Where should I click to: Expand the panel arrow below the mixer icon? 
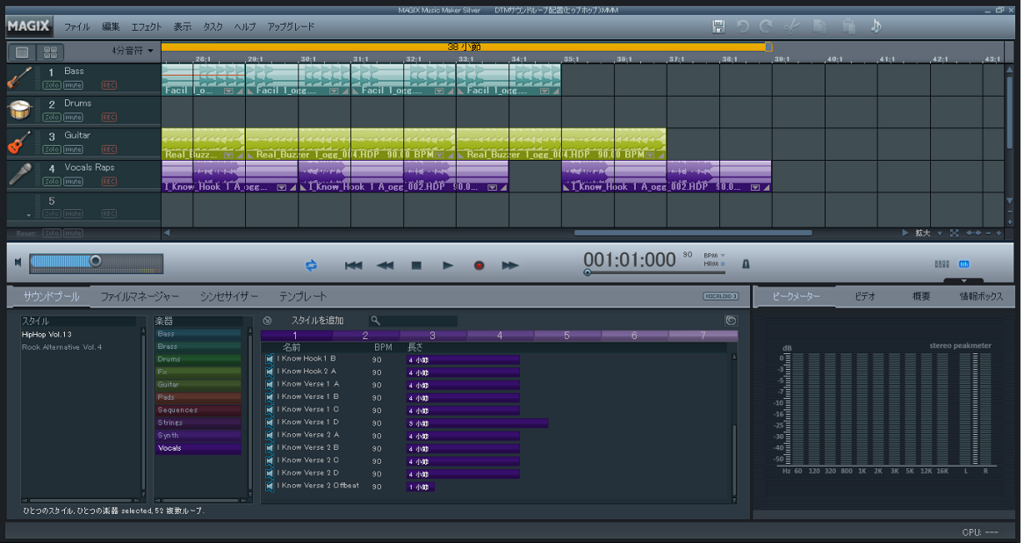point(964,281)
